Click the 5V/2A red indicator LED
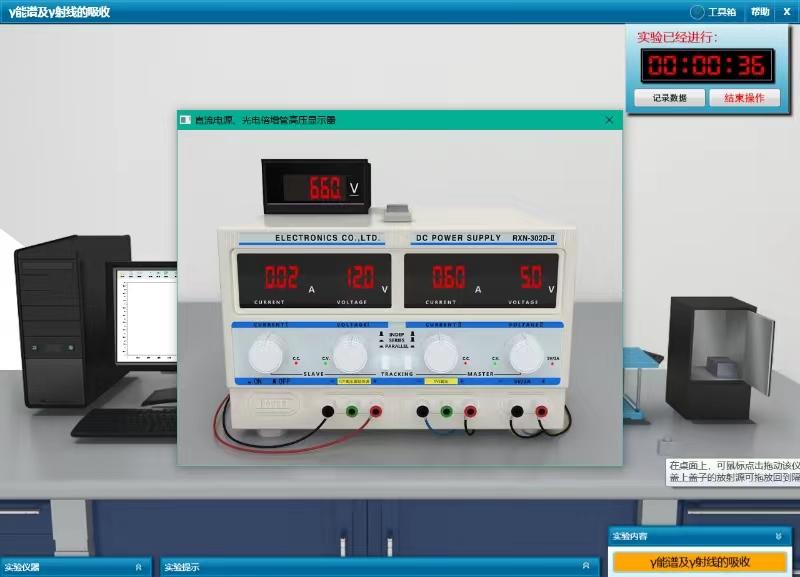800x577 pixels. (553, 363)
